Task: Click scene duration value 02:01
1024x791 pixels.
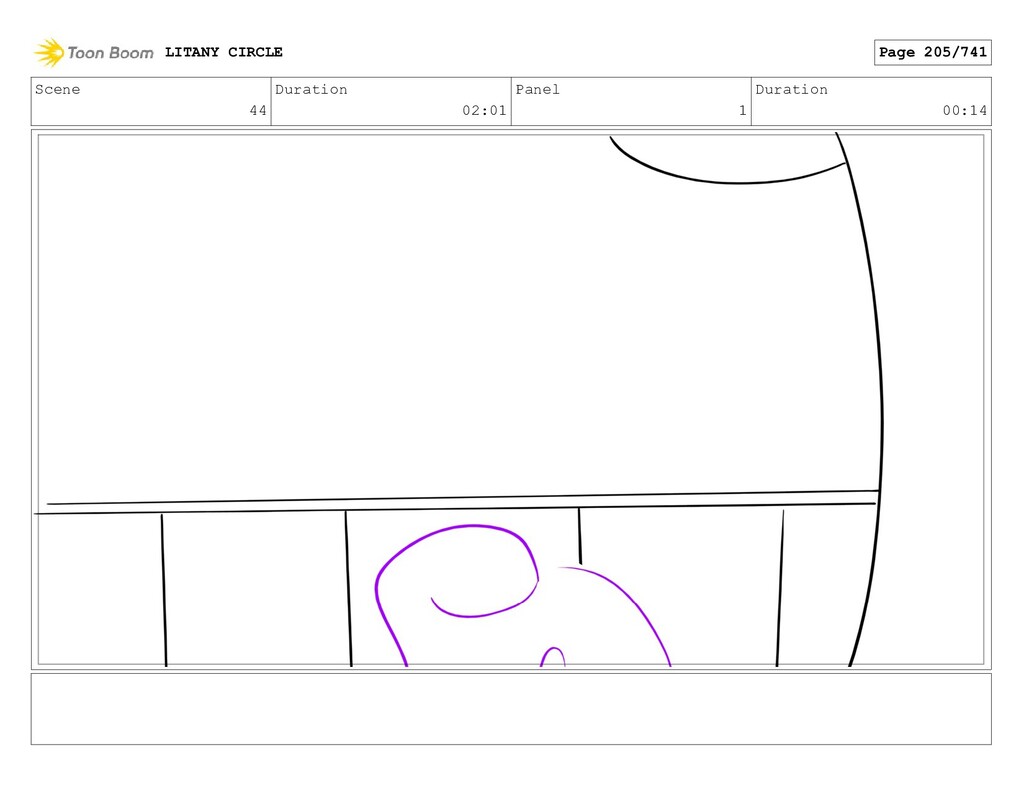Action: [484, 110]
